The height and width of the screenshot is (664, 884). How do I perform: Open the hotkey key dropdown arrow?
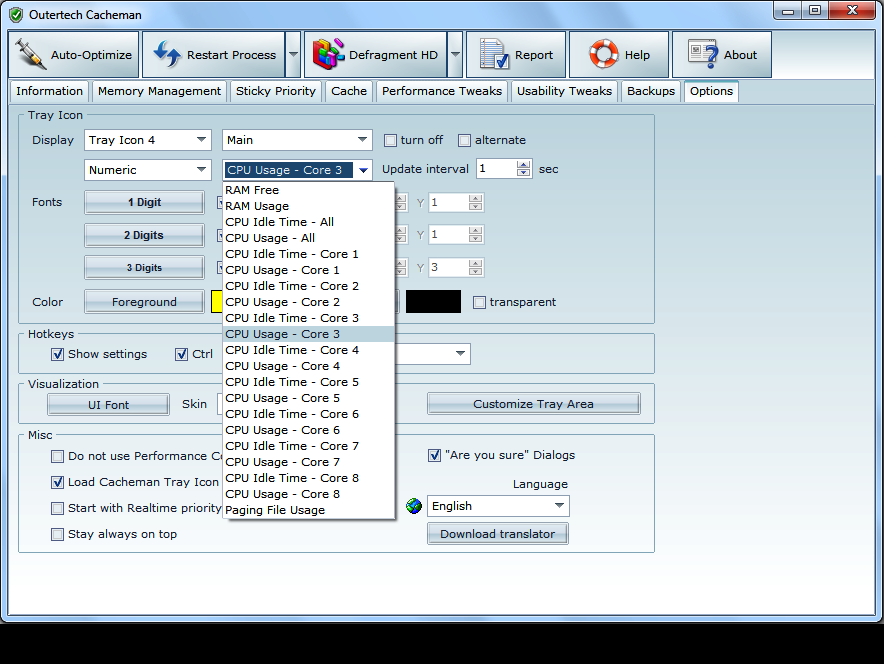[x=460, y=353]
